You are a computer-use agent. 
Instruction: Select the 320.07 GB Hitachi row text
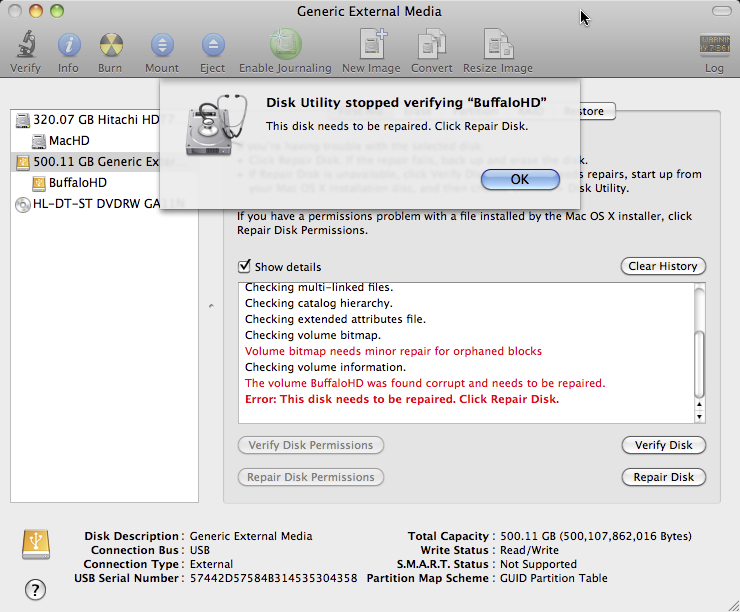97,120
